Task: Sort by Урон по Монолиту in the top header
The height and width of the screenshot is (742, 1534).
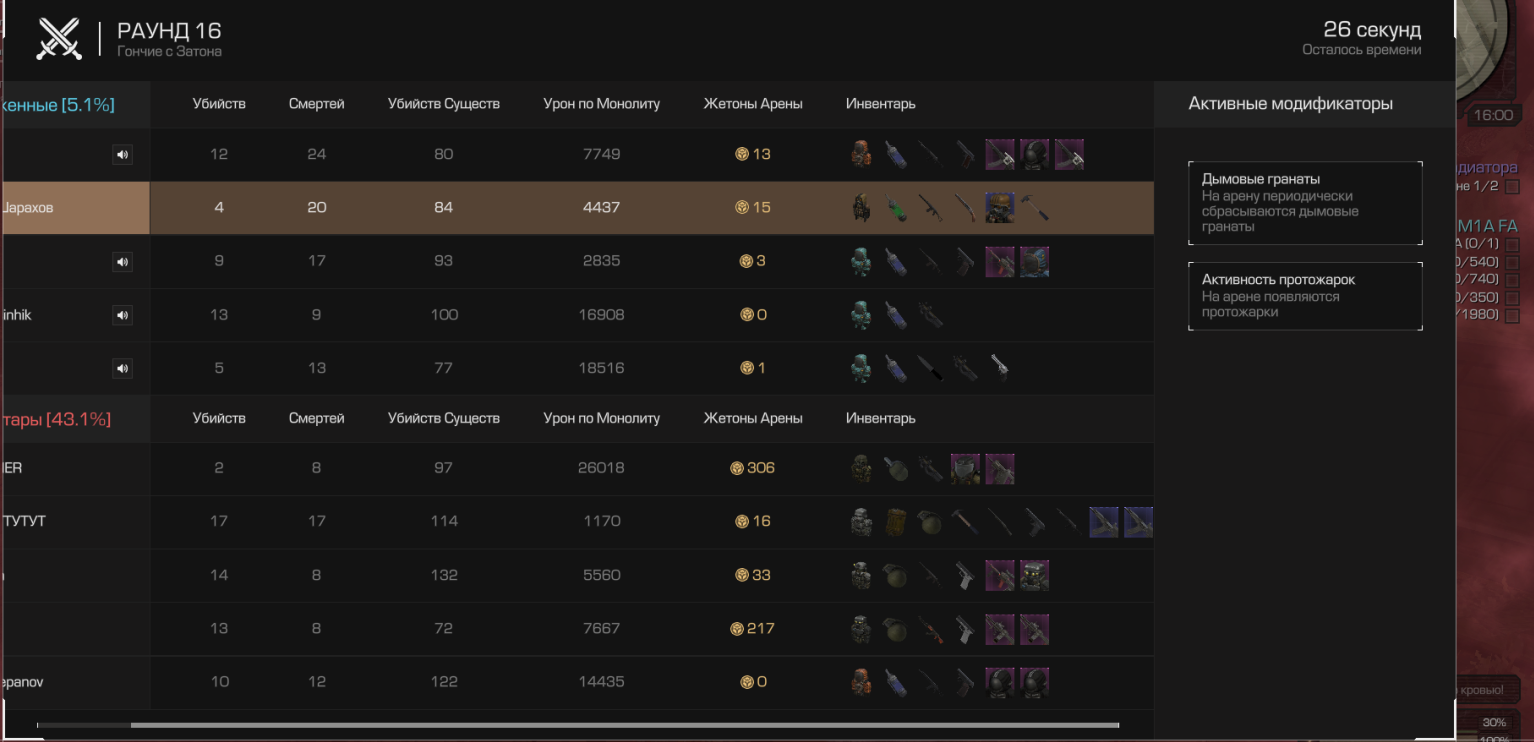Action: click(602, 104)
